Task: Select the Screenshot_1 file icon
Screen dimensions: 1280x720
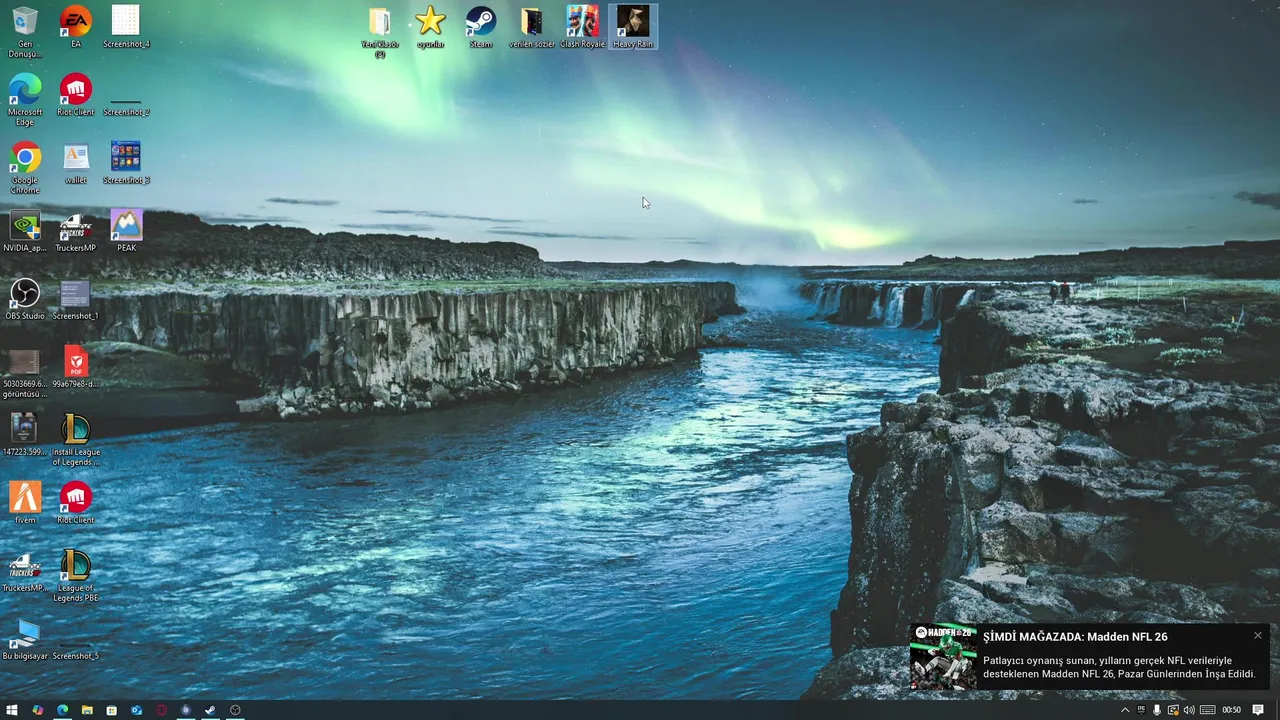Action: tap(76, 299)
